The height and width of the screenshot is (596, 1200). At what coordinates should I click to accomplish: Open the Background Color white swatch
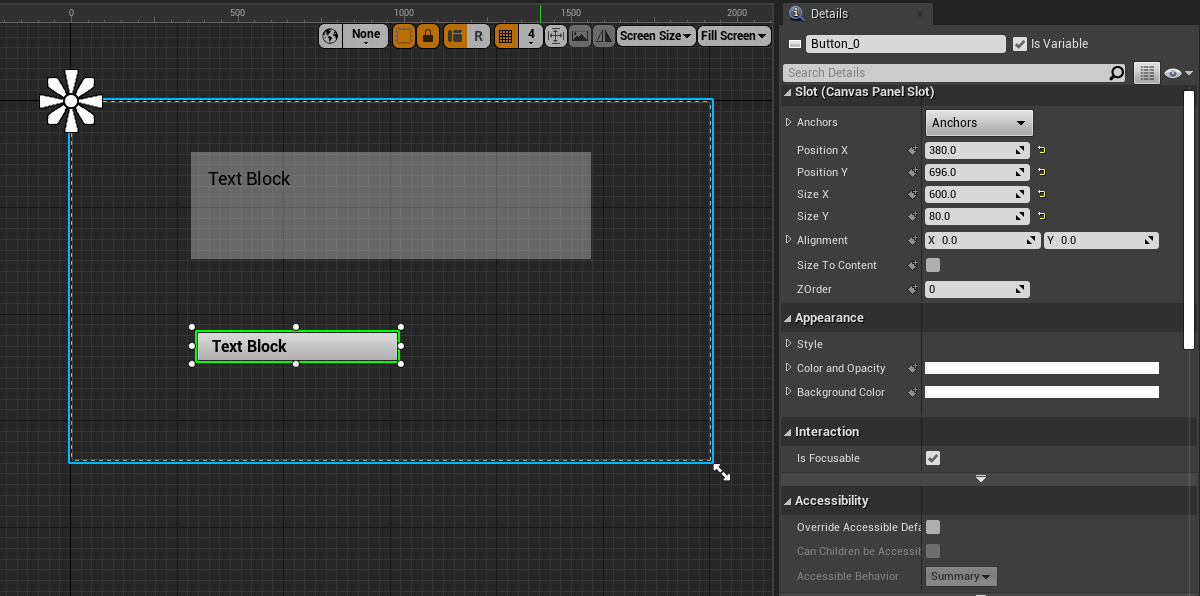tap(1042, 392)
